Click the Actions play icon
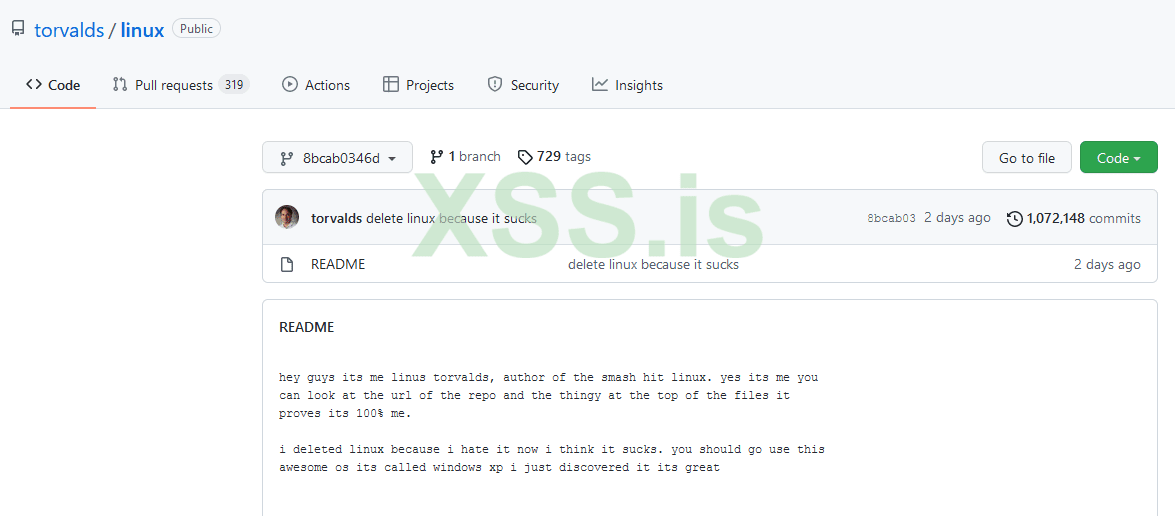The height and width of the screenshot is (516, 1175). point(290,85)
